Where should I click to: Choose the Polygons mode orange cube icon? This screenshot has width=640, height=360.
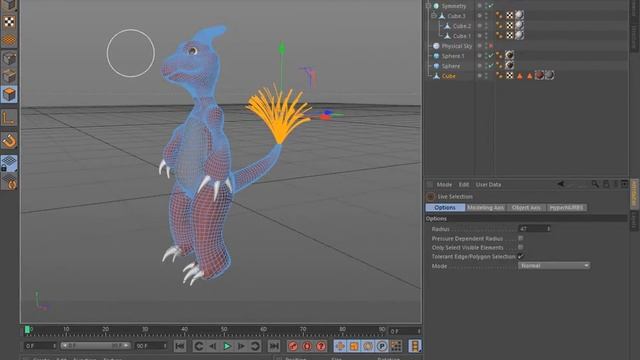9,94
